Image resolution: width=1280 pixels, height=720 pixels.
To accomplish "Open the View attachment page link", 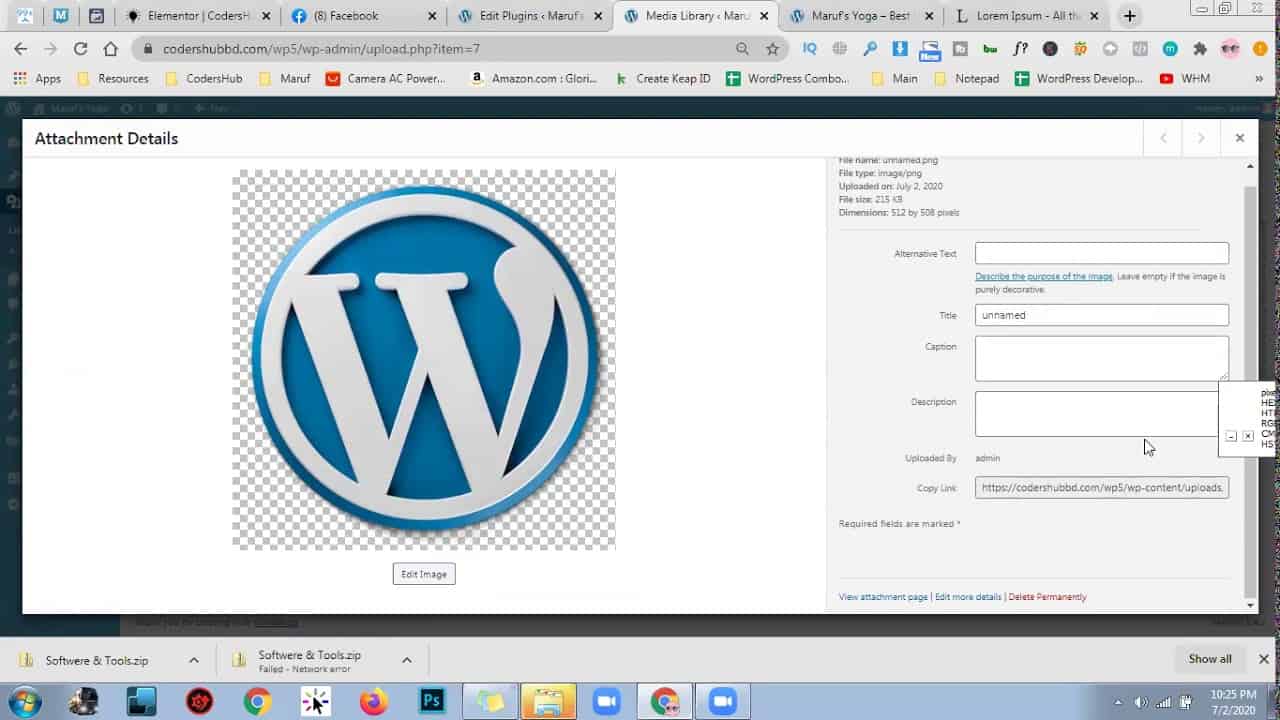I will (883, 597).
